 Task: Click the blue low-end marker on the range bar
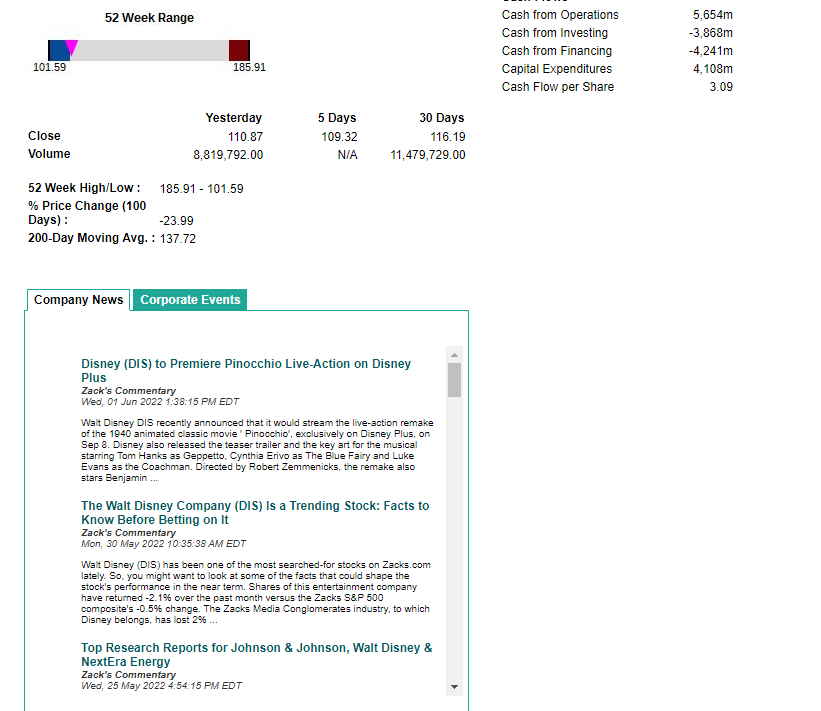[x=54, y=48]
